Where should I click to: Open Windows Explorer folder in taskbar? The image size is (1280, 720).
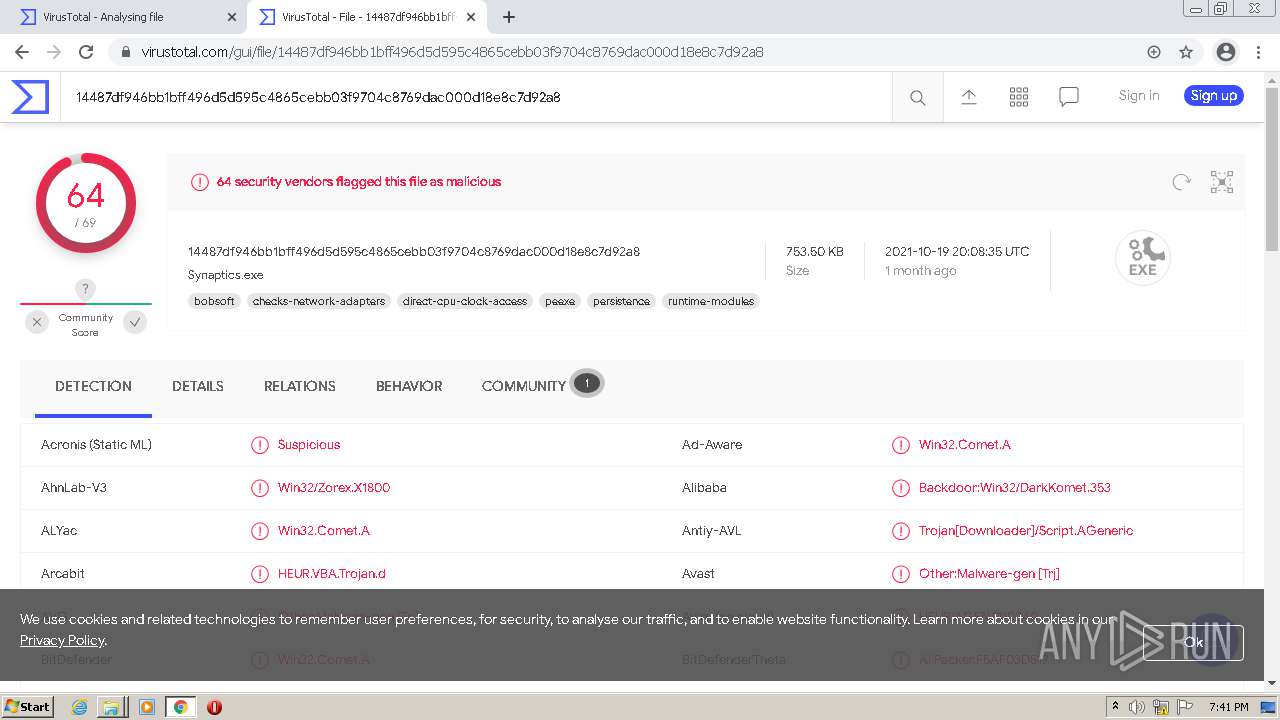coord(111,707)
